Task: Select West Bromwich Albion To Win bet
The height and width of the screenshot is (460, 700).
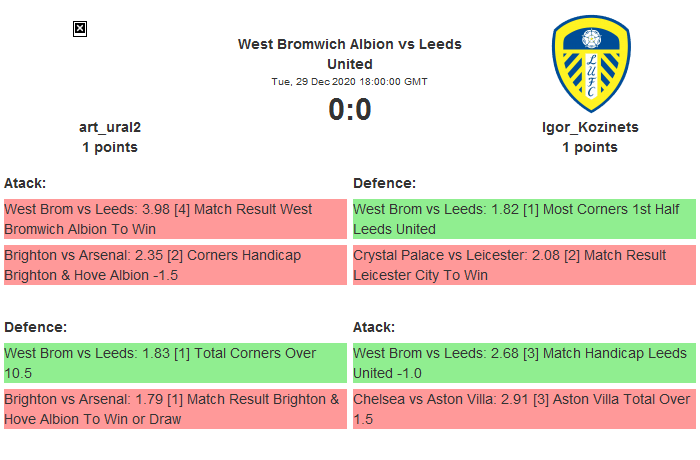Action: [175, 219]
